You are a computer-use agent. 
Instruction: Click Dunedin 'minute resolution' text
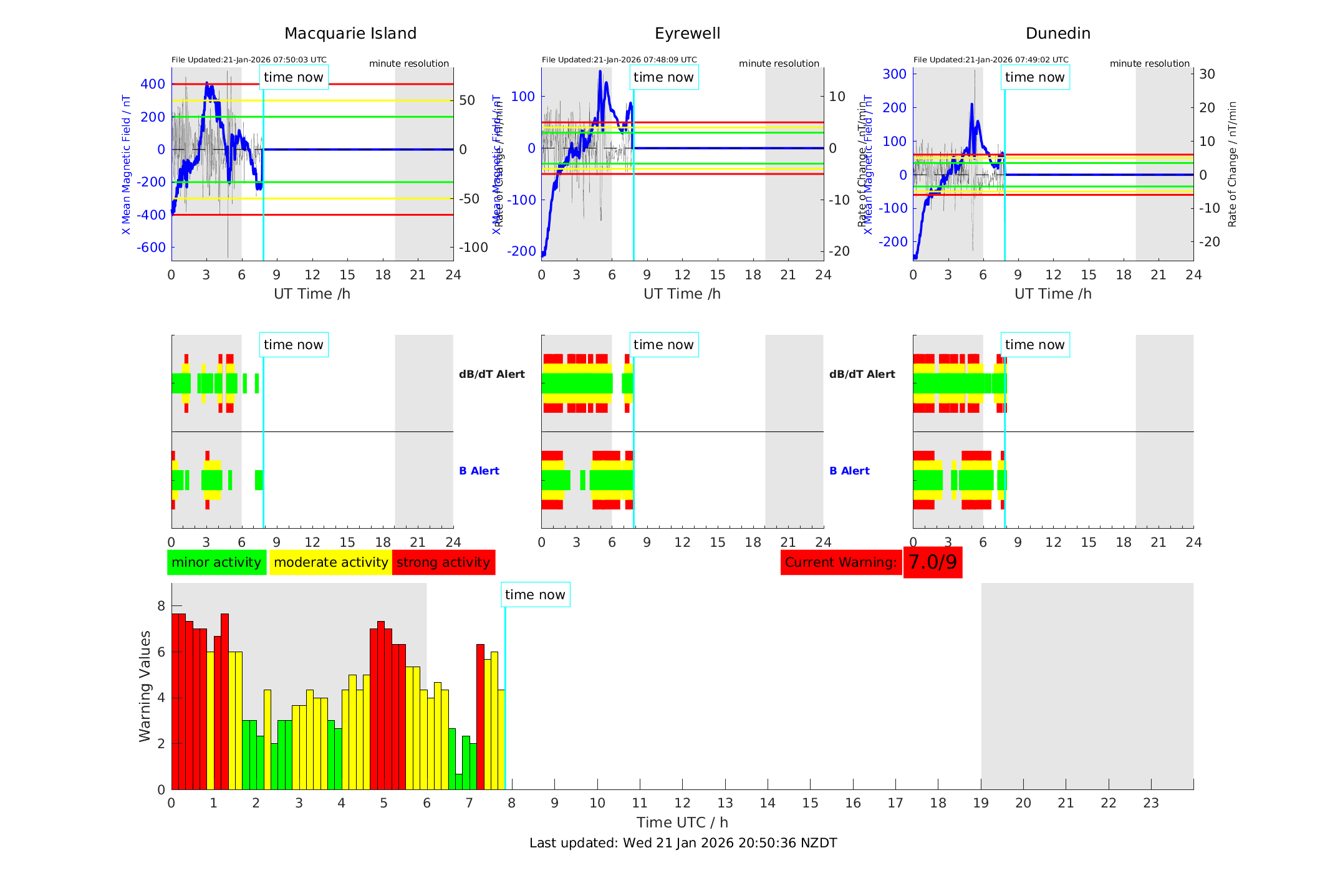tap(1149, 64)
